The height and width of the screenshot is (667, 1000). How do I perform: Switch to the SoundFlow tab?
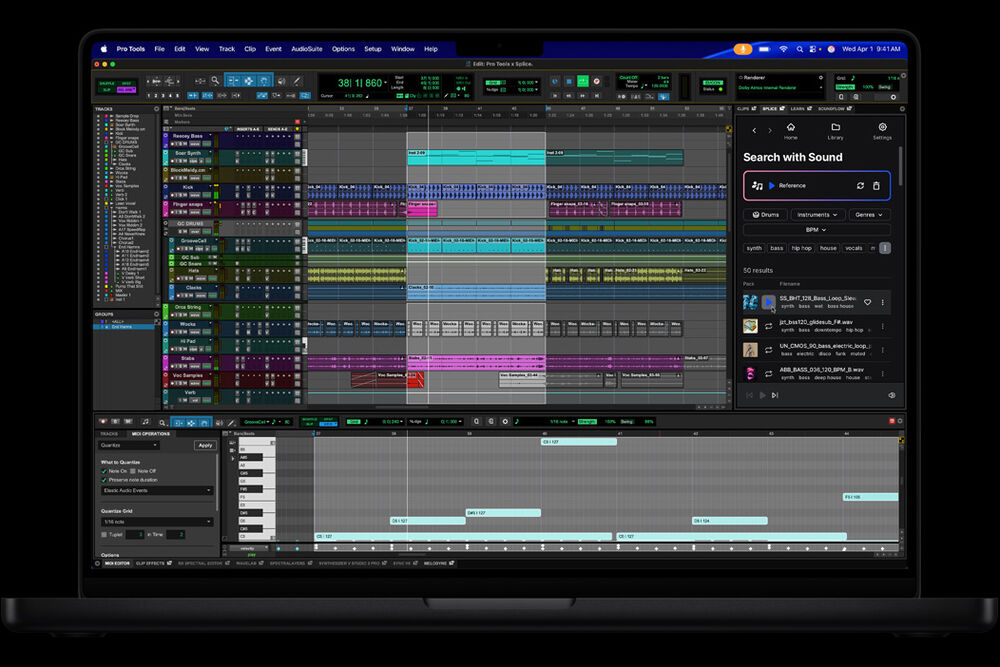[835, 109]
